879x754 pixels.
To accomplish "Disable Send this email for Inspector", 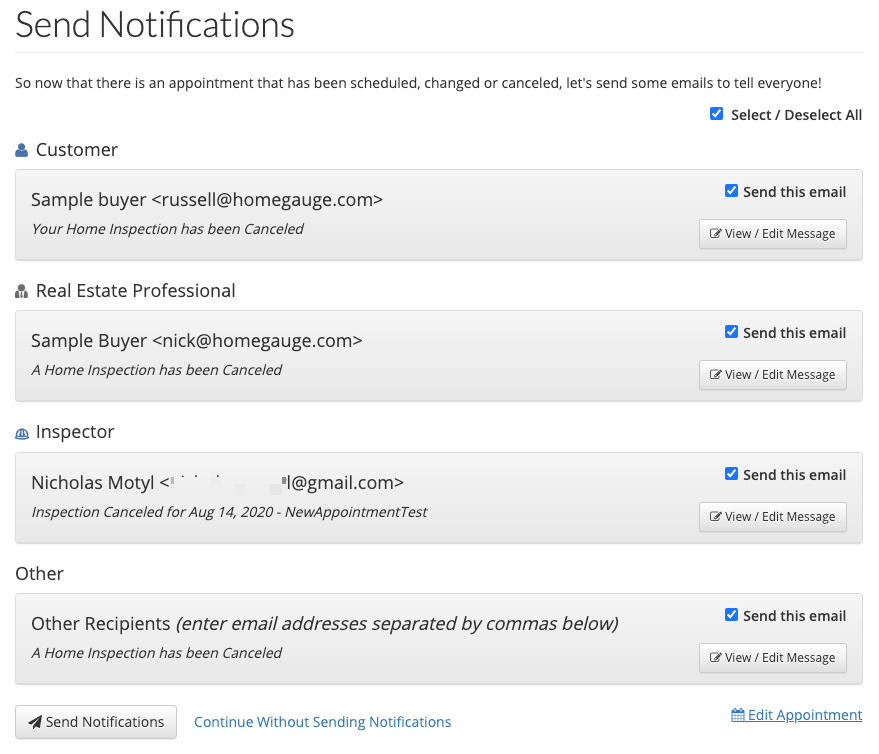I will coord(731,474).
